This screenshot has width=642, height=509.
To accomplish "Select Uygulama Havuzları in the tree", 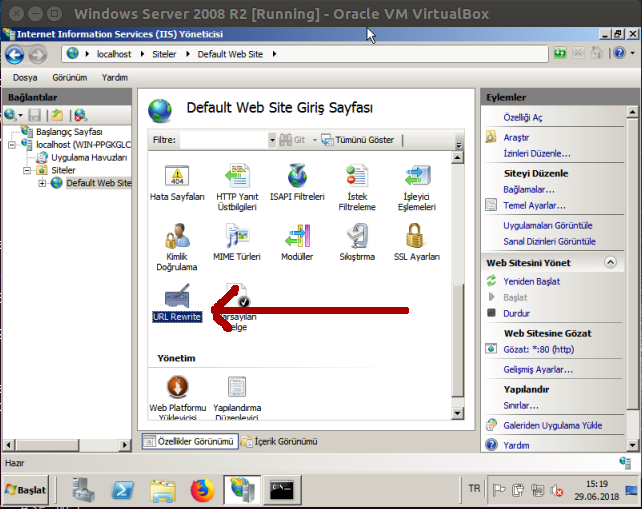I will (89, 157).
